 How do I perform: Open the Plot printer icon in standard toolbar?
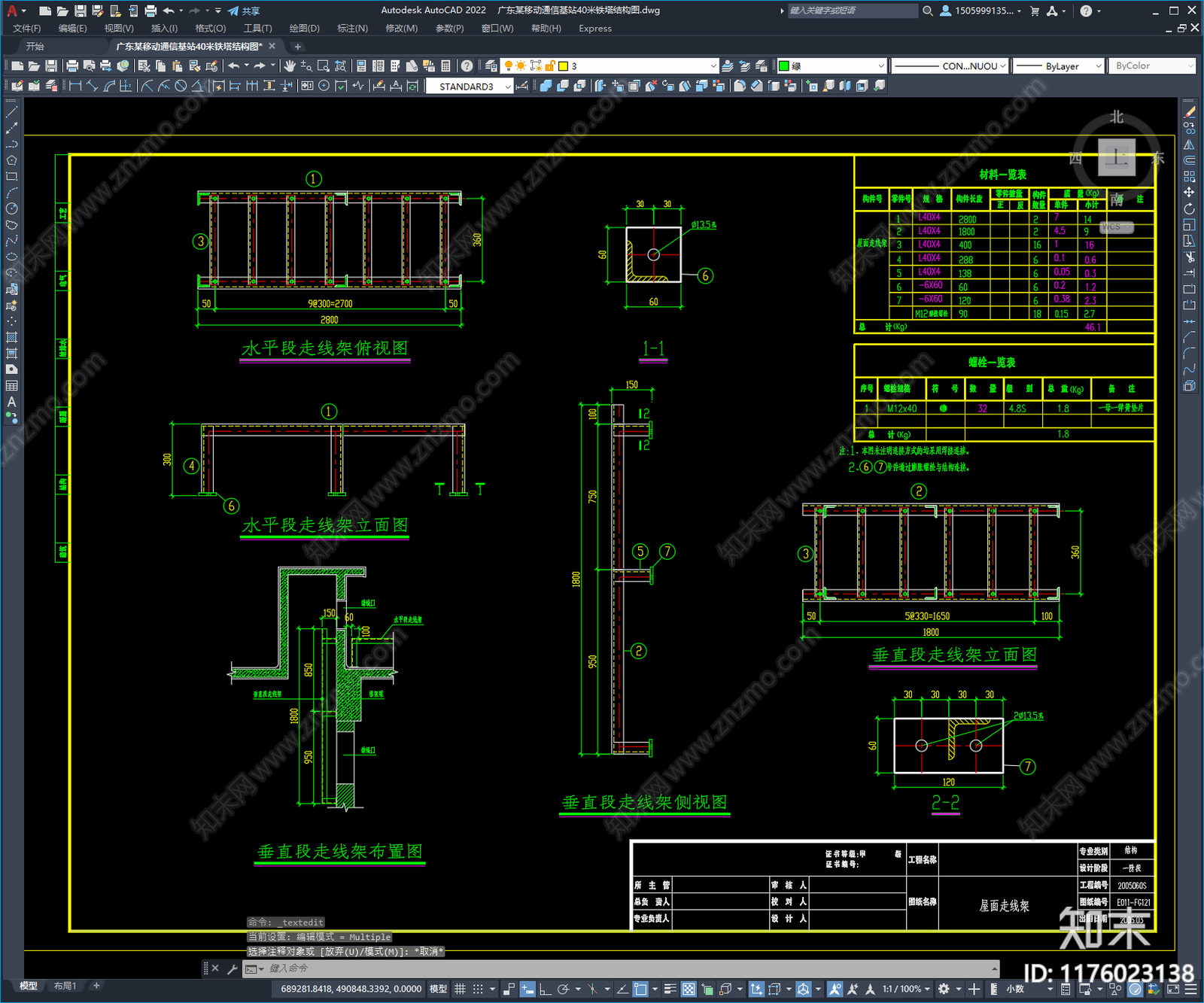coord(72,66)
